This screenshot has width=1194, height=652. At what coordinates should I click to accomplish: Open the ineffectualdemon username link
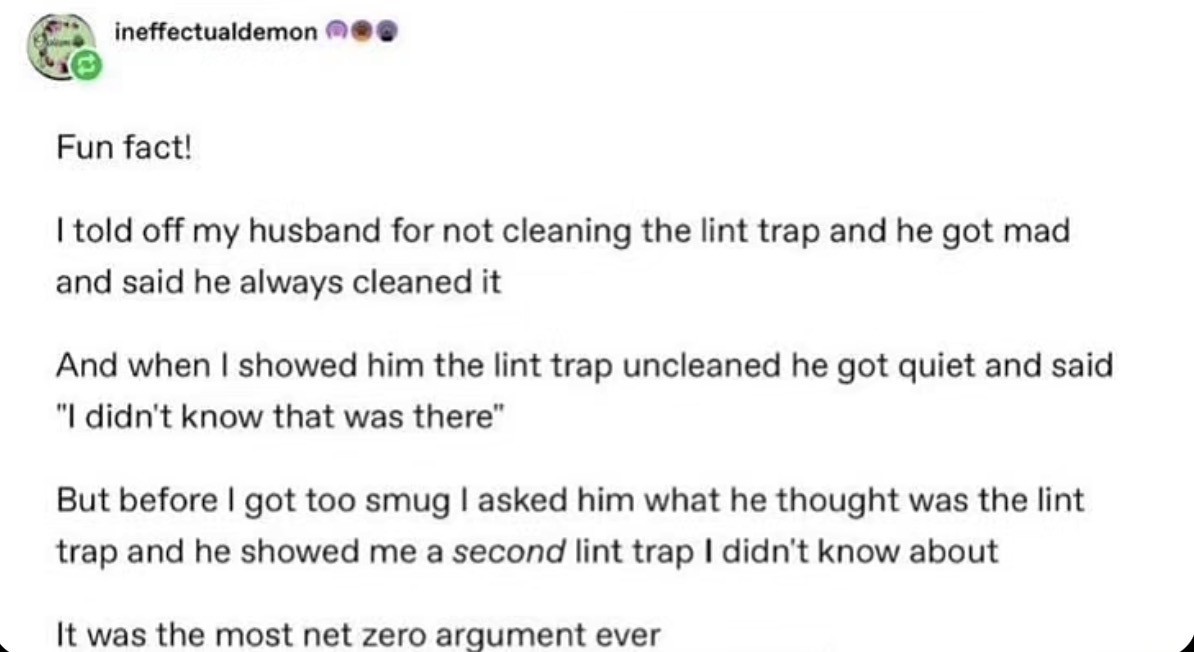pos(214,31)
